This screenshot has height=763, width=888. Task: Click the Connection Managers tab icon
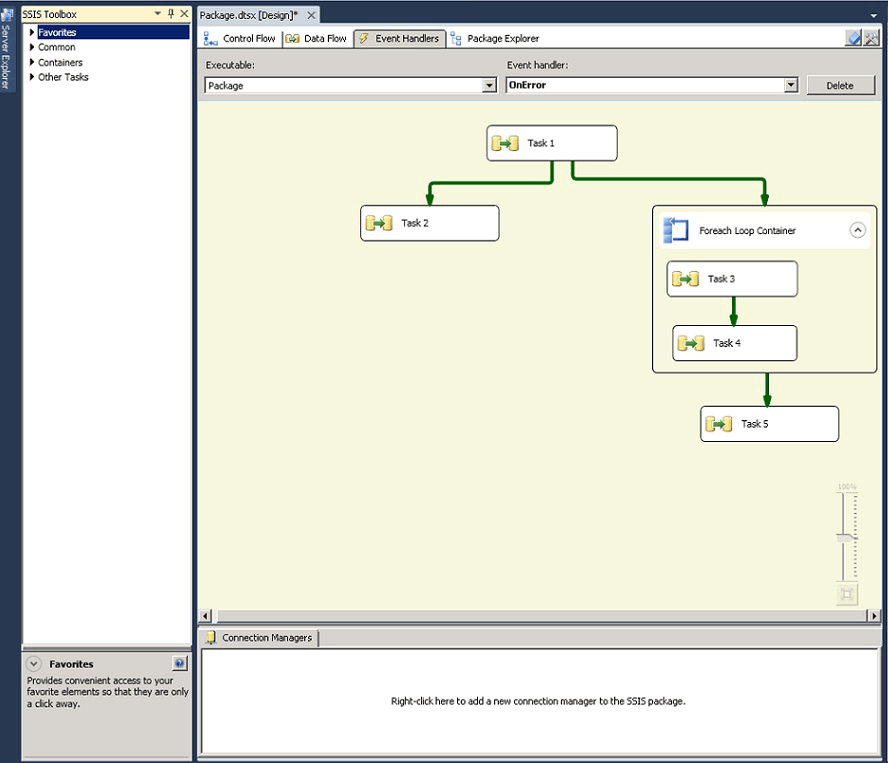[x=210, y=637]
